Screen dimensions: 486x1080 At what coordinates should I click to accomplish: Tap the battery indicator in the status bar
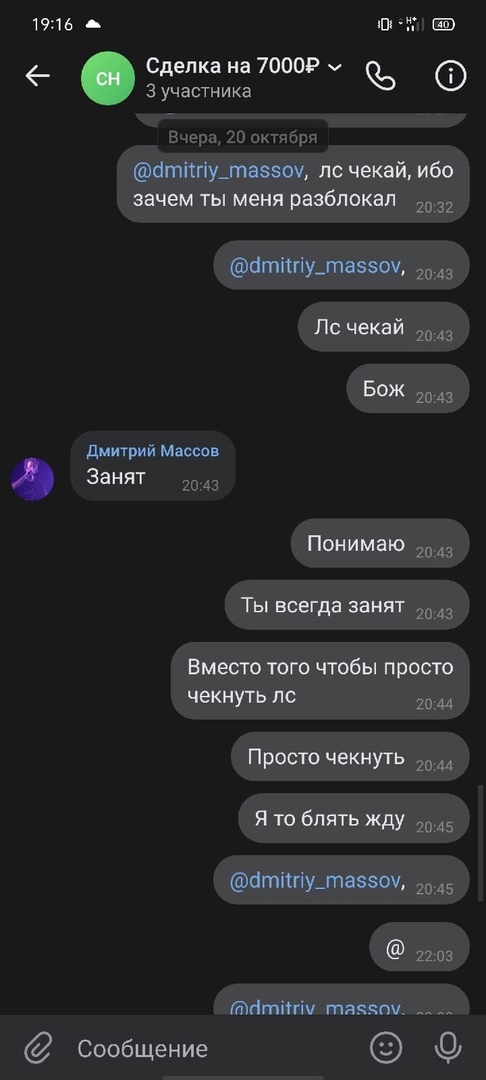point(443,24)
